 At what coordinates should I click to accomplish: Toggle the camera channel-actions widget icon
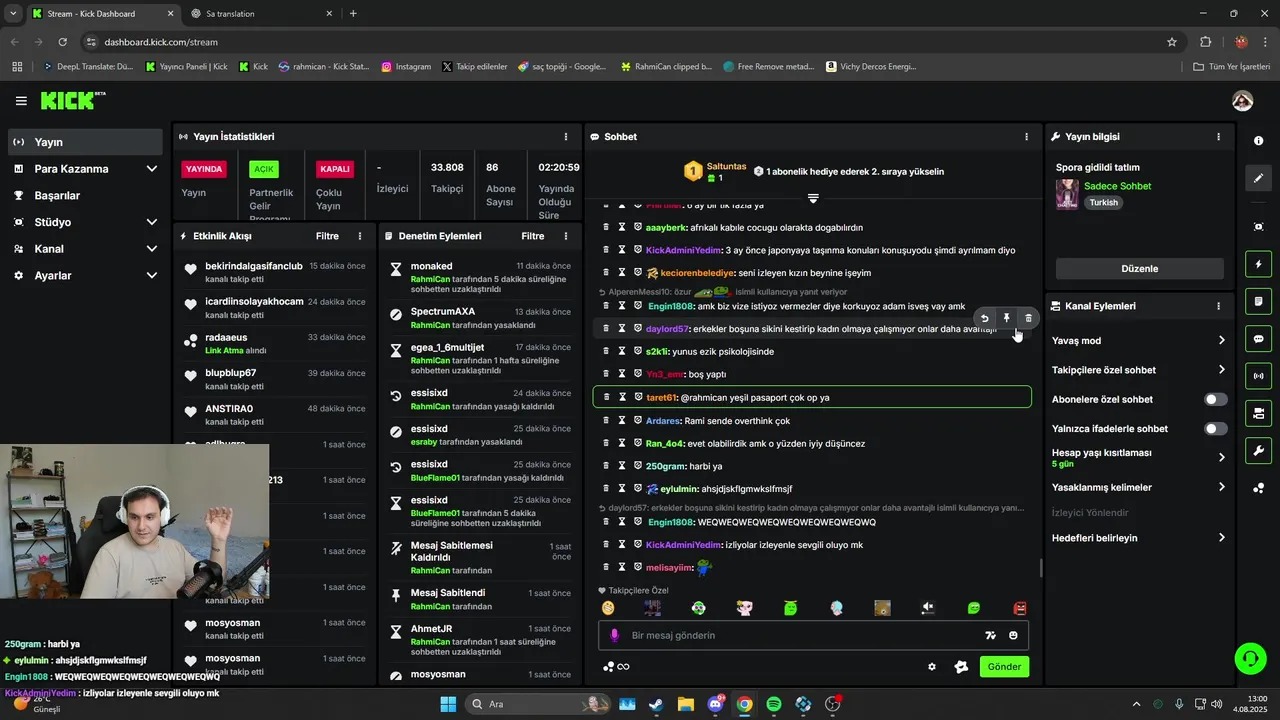pos(1259,413)
